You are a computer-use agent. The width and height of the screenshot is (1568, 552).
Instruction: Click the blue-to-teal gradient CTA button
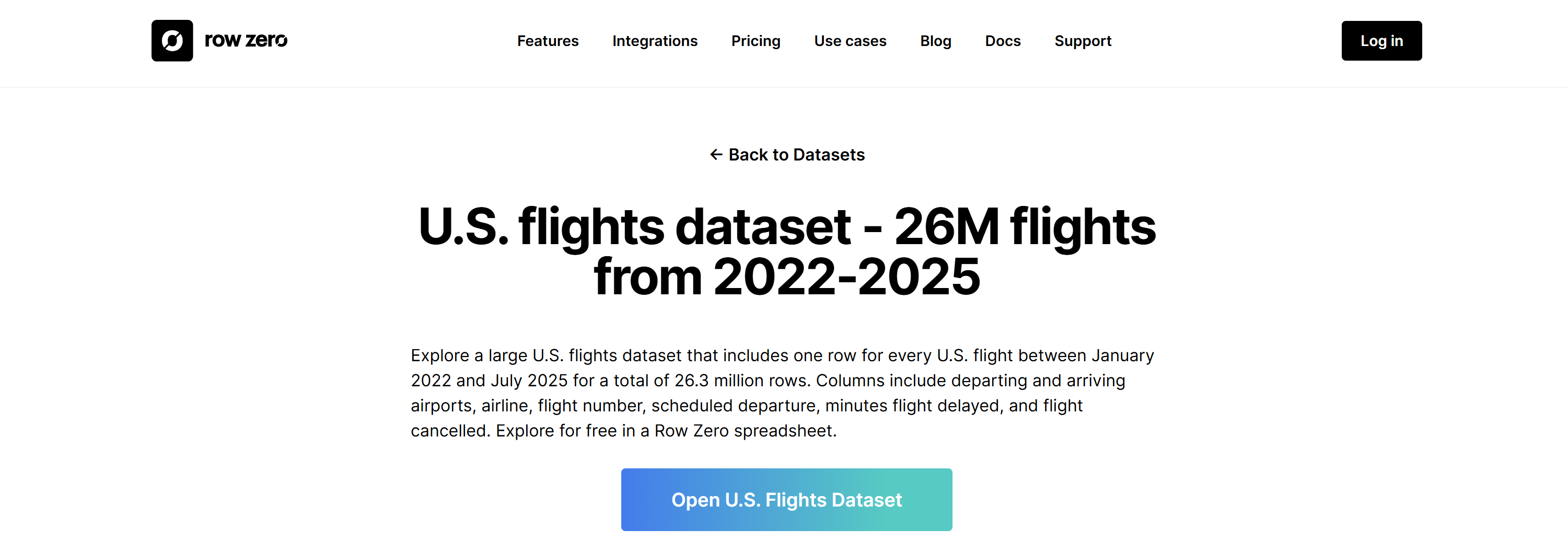[x=786, y=499]
